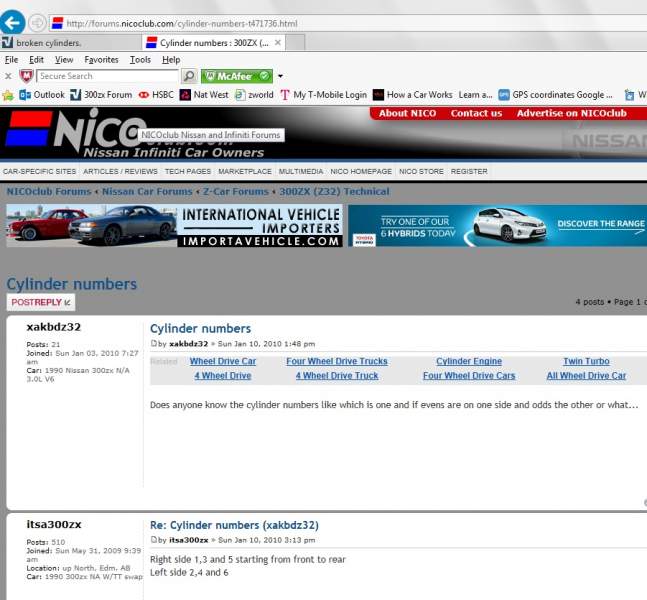Click the McAfee shield icon in toolbar
The image size is (647, 600).
tap(26, 76)
